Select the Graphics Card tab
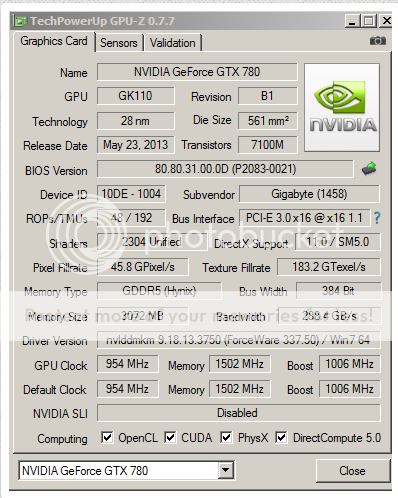The image size is (398, 498). click(x=54, y=41)
